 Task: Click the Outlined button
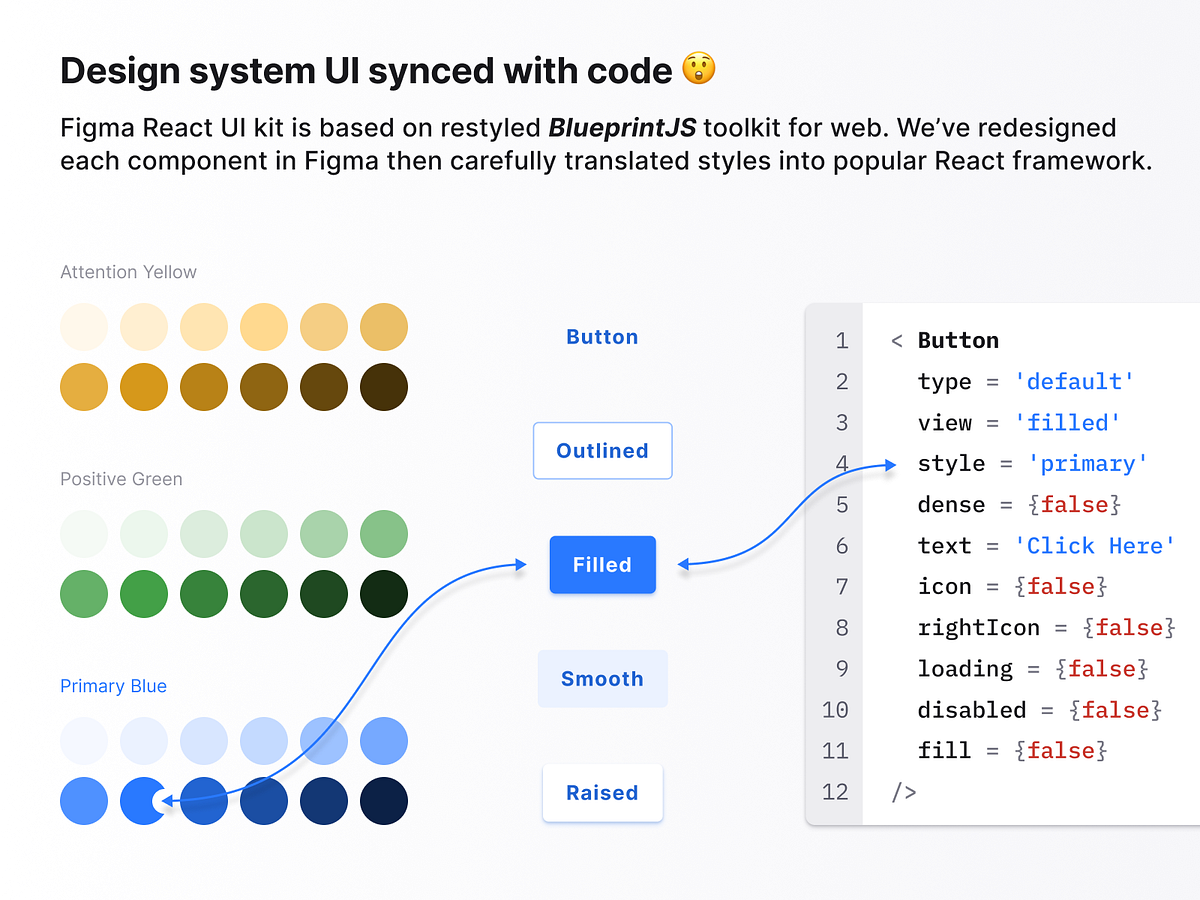click(x=602, y=450)
